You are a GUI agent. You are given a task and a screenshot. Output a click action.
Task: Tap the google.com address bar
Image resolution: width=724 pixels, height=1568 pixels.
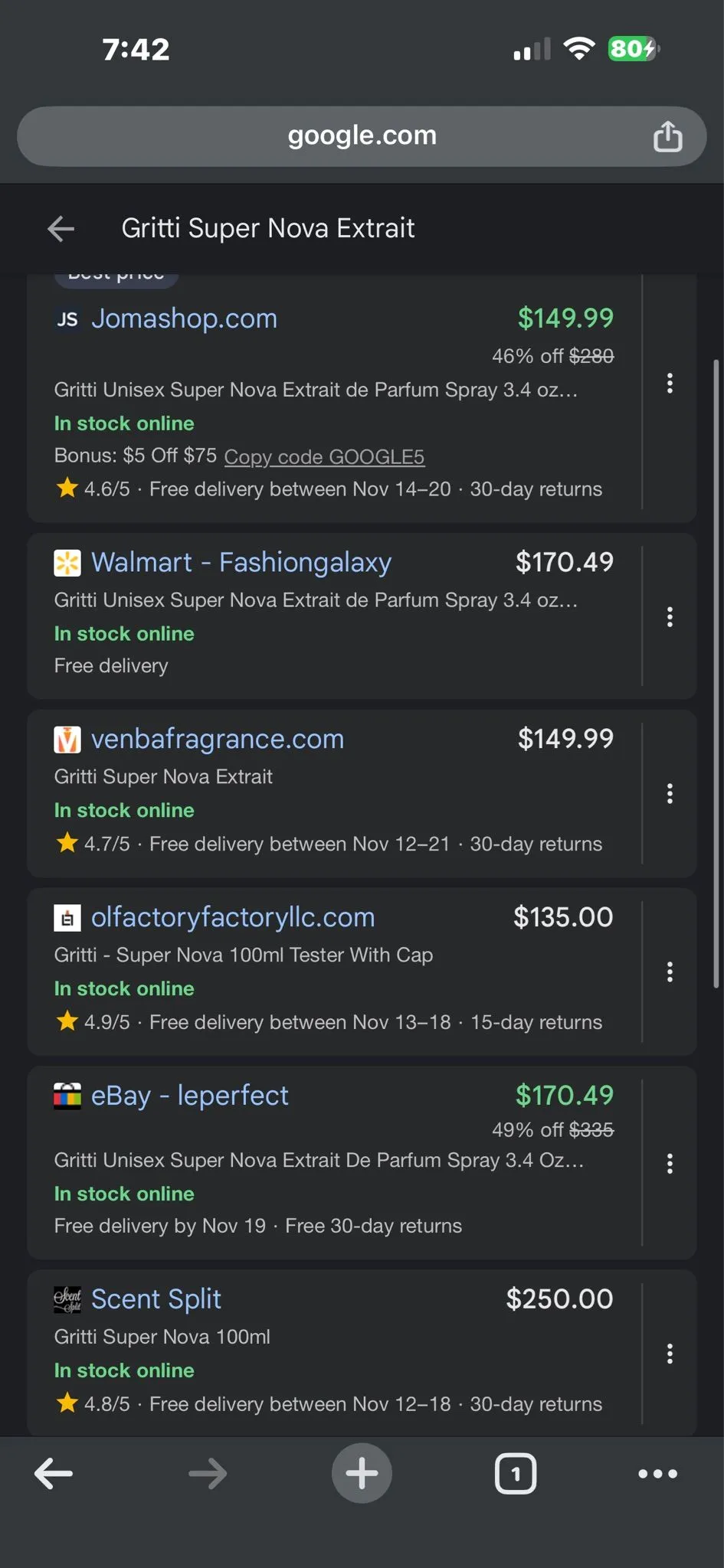tap(362, 136)
